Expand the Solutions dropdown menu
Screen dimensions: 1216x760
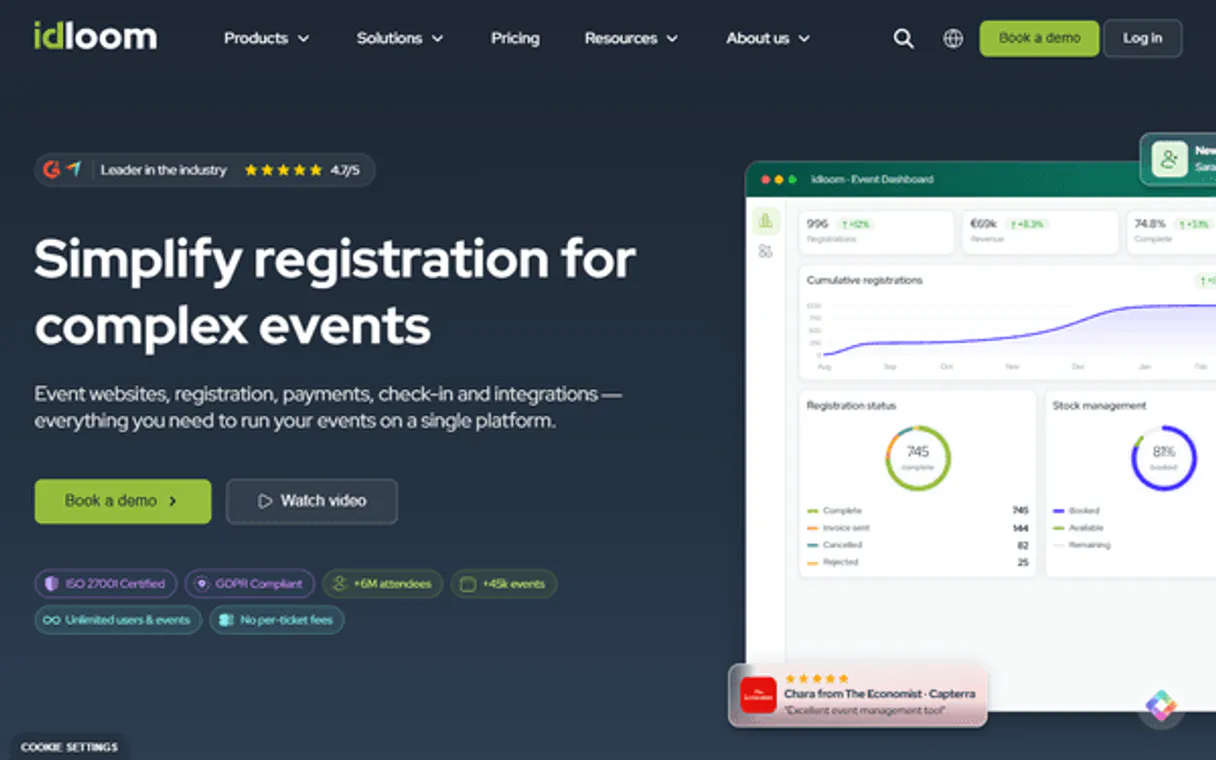click(x=399, y=39)
